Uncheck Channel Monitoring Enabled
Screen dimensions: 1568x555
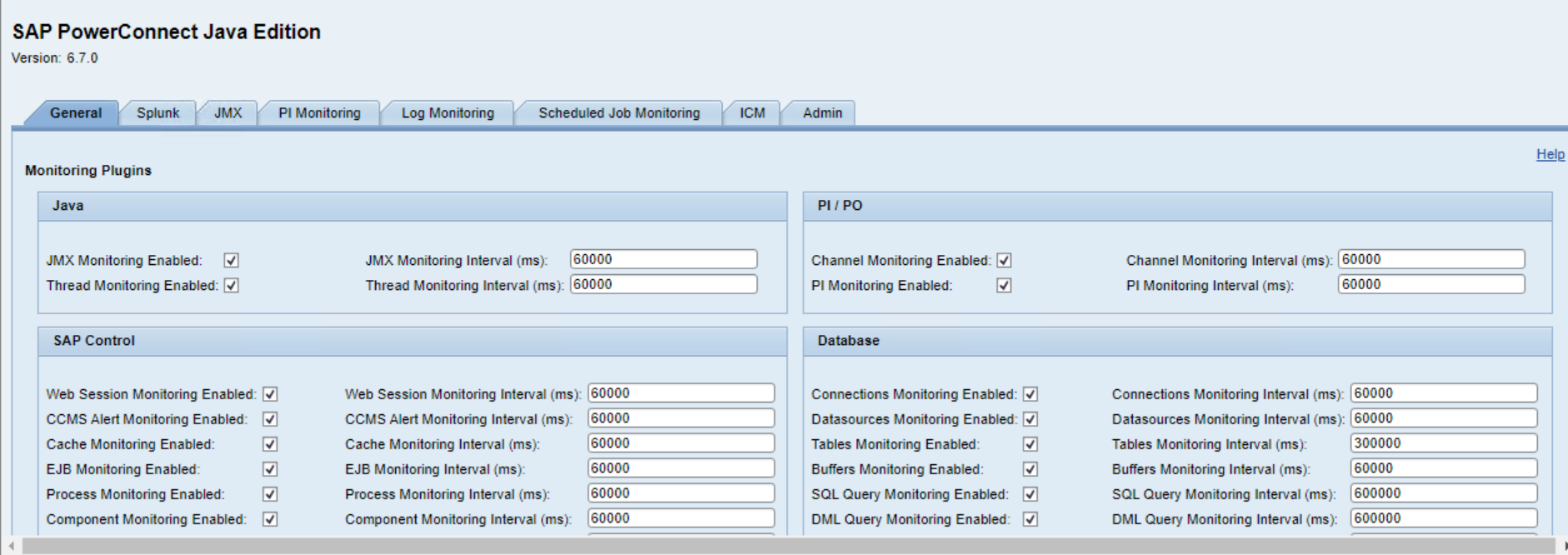pos(1004,261)
